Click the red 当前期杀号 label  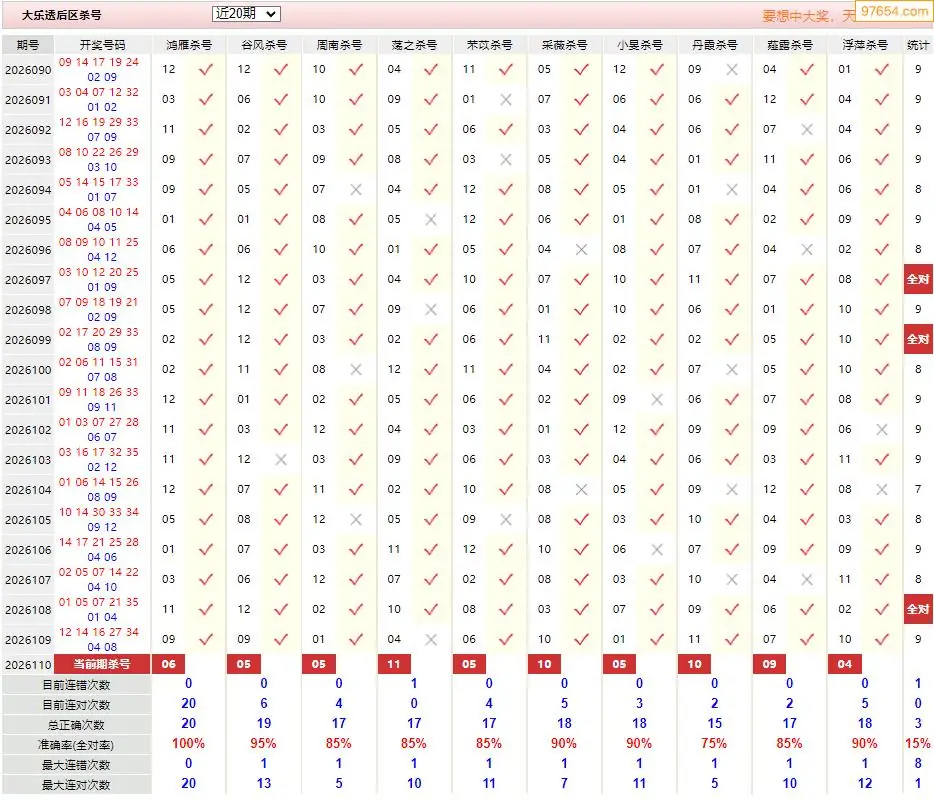click(x=102, y=664)
